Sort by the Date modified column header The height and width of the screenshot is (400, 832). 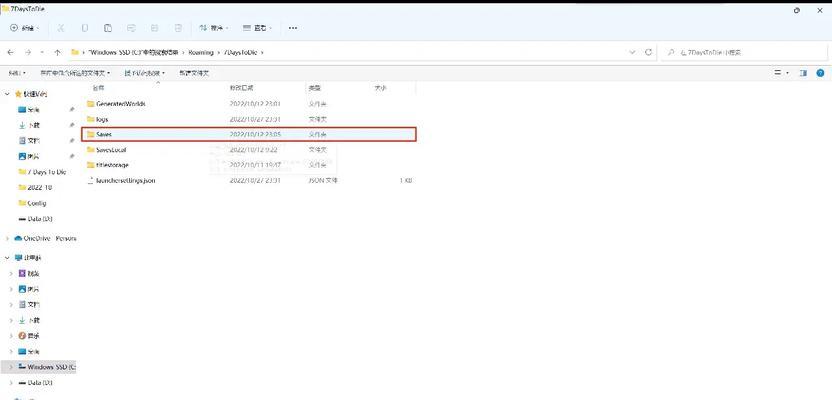(x=241, y=88)
